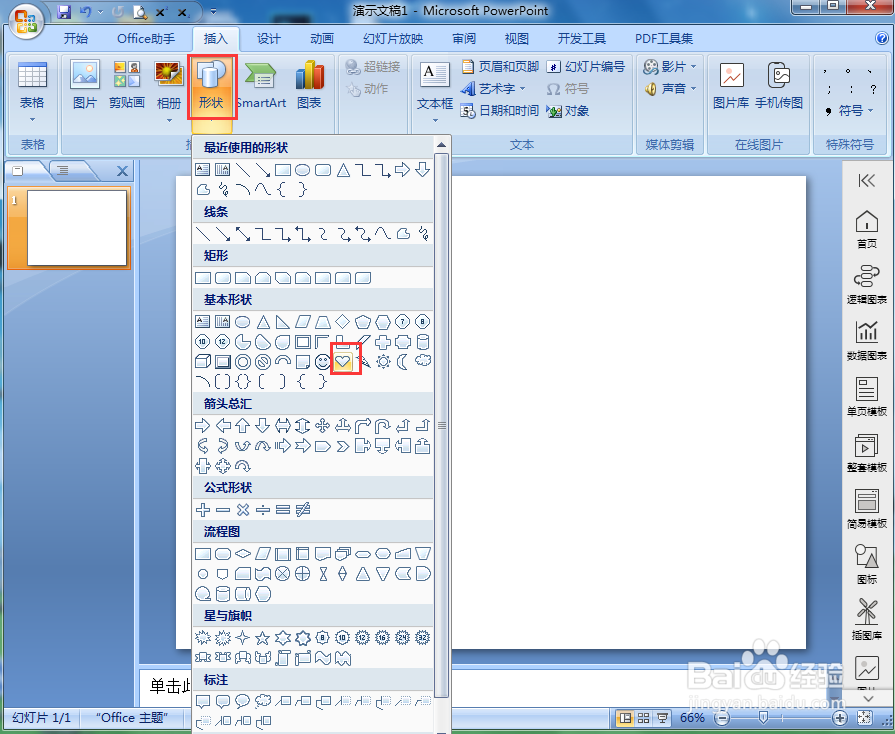Click Header and Footer button
895x734 pixels.
click(x=499, y=67)
